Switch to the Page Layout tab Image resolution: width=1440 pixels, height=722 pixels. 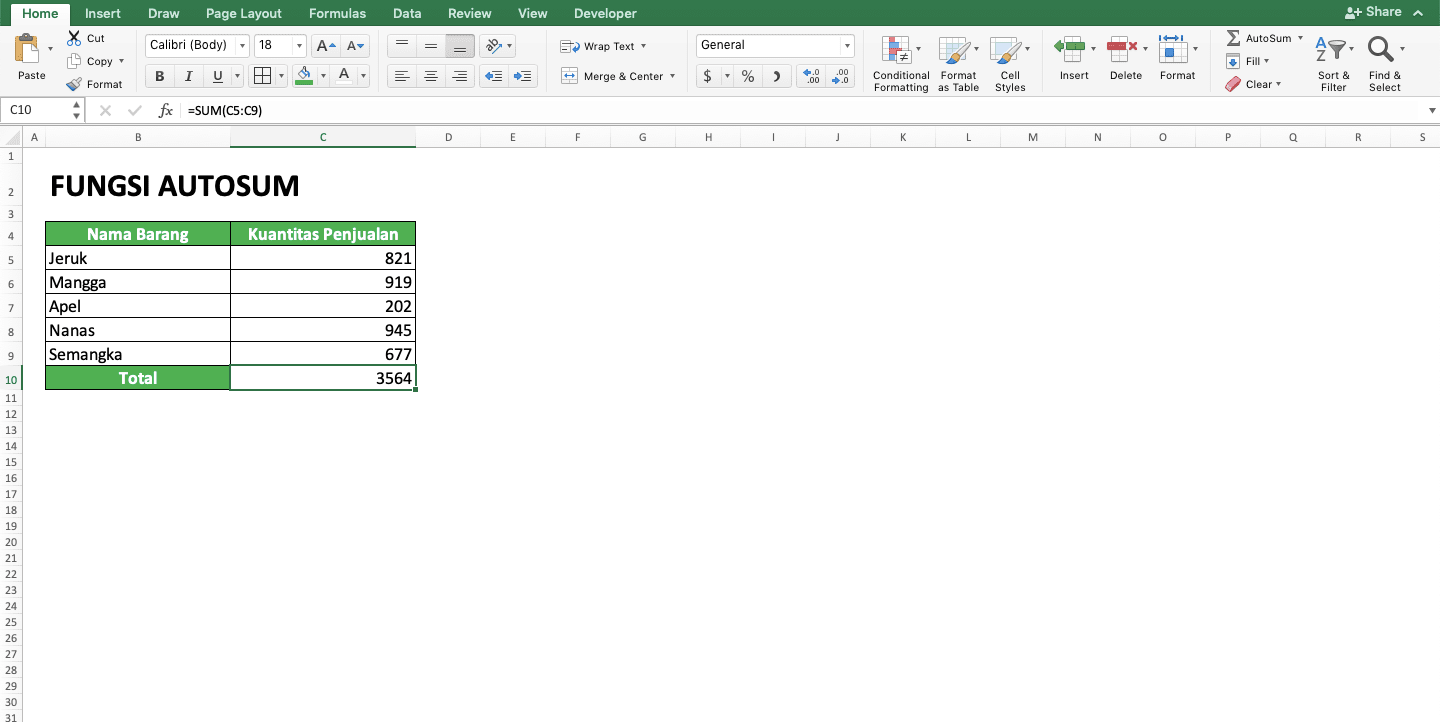click(244, 13)
